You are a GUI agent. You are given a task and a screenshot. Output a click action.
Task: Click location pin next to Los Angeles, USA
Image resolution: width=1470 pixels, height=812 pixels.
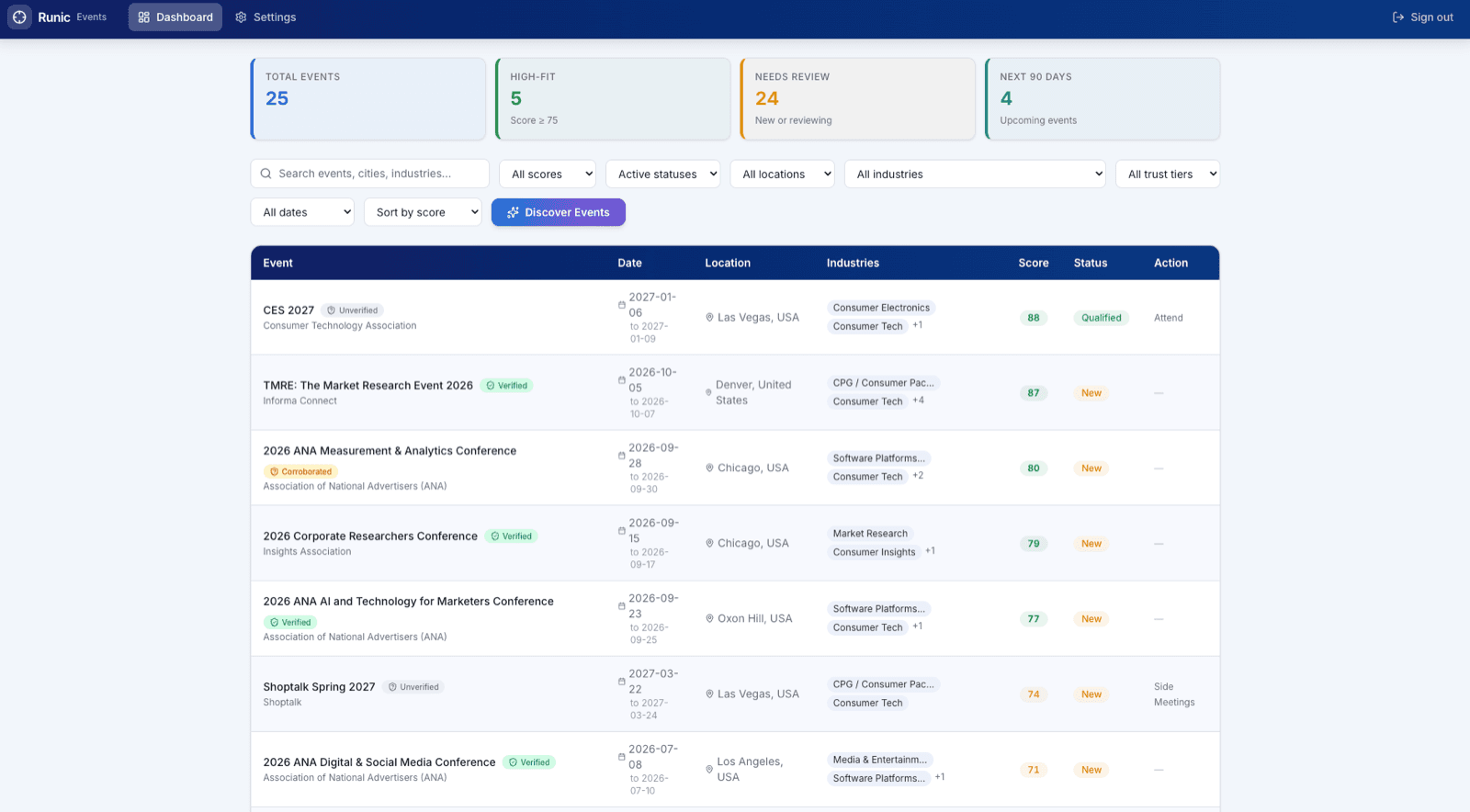[709, 770]
